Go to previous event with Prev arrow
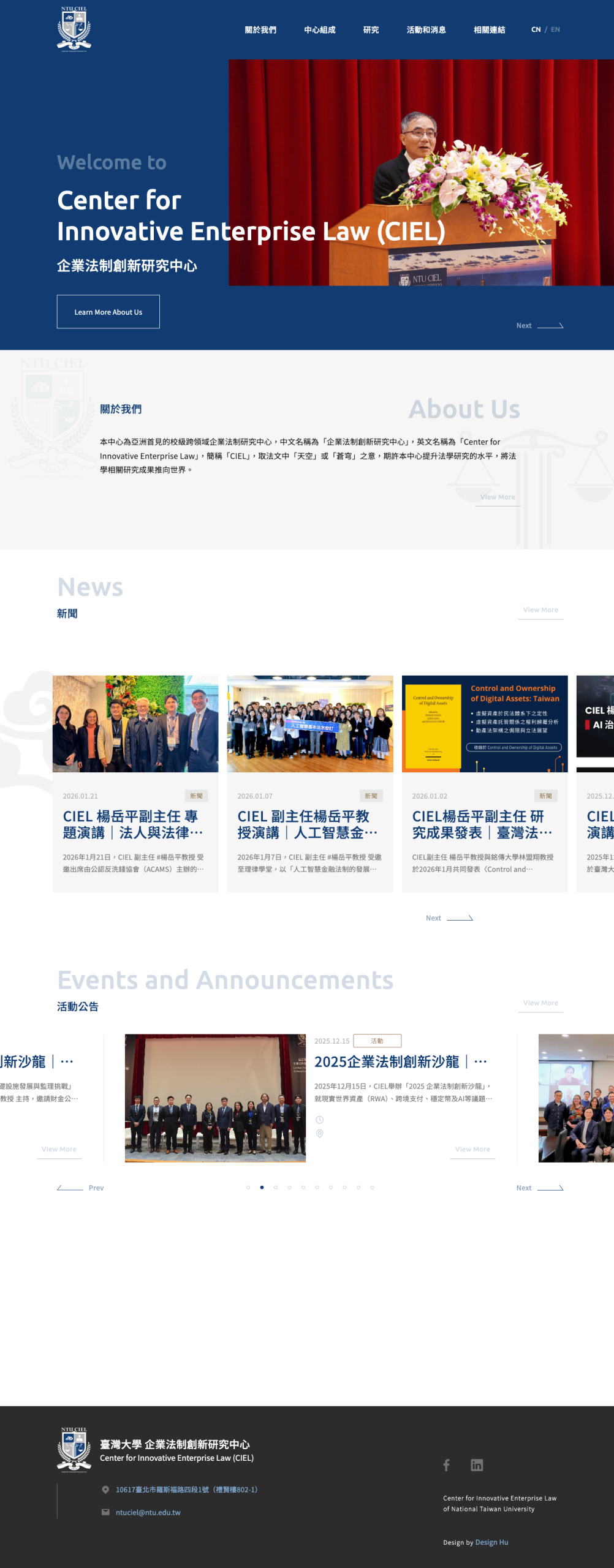Screen dimensions: 614x1568 (x=80, y=1188)
